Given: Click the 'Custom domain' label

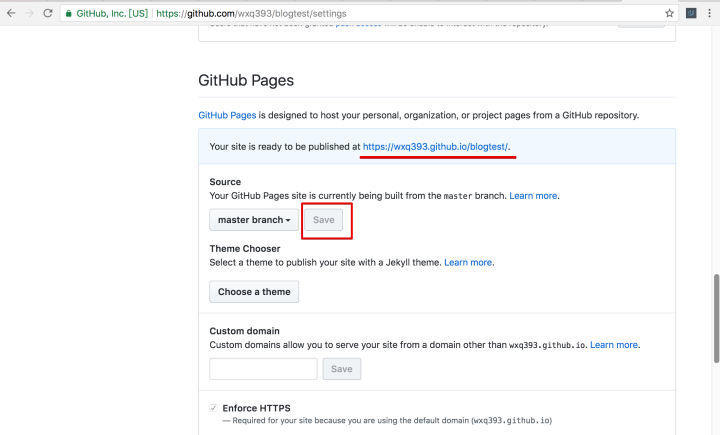Looking at the screenshot, I should (244, 331).
